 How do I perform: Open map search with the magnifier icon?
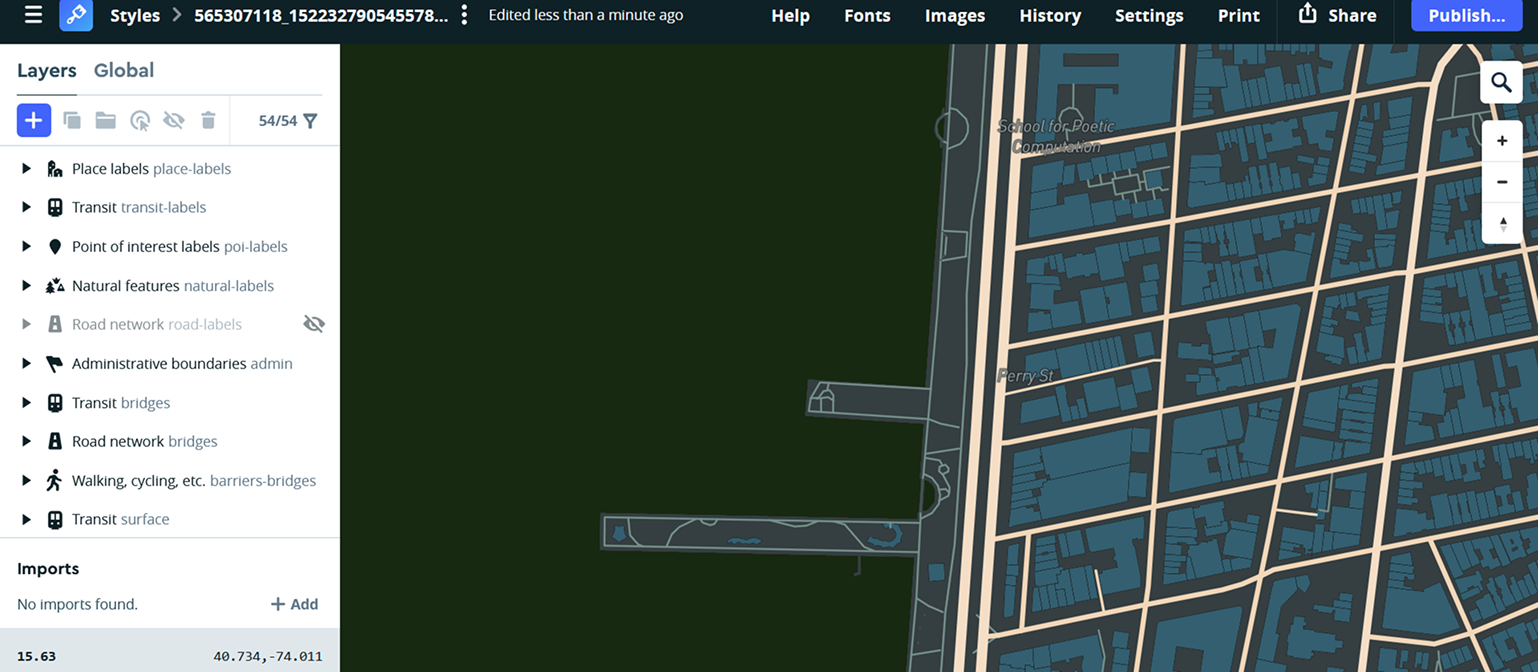(x=1501, y=82)
